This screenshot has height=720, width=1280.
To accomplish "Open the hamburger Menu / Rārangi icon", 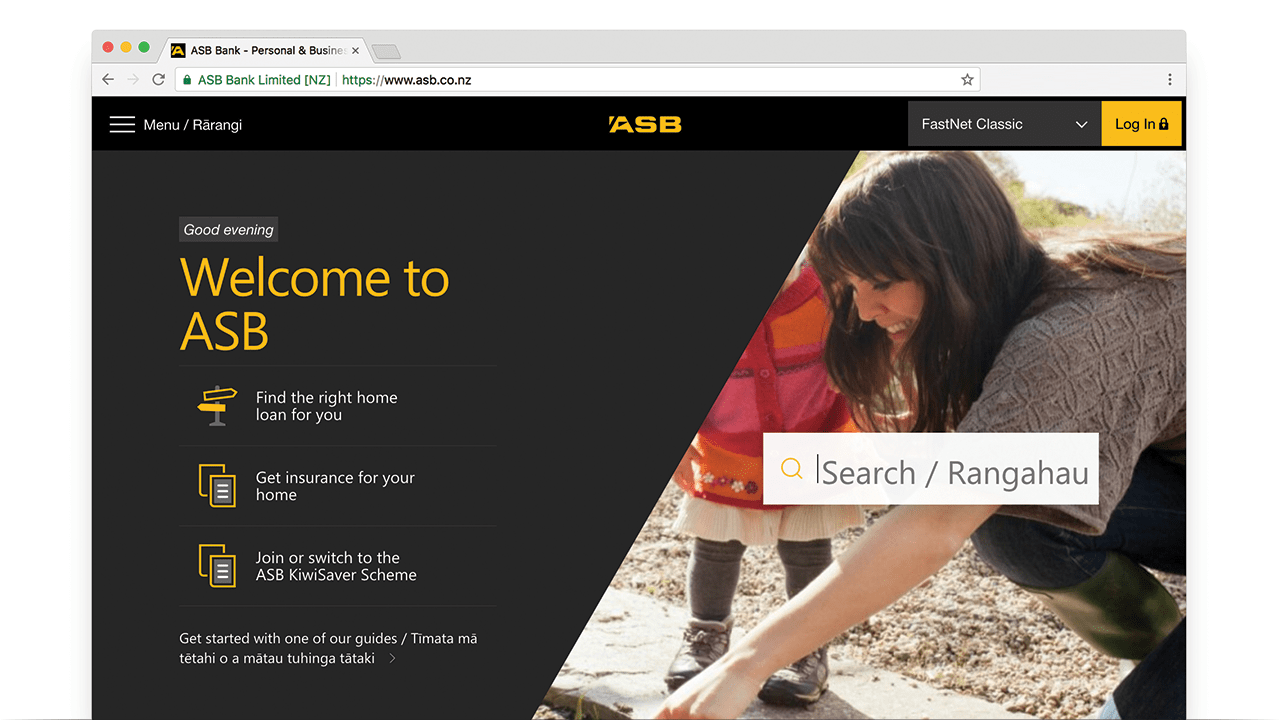I will point(122,124).
